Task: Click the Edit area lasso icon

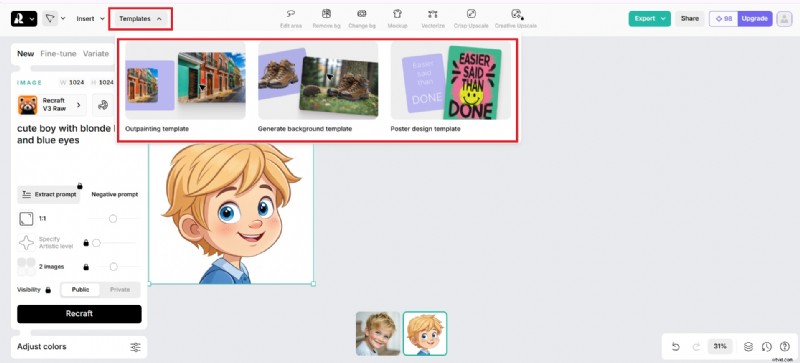Action: pos(291,14)
